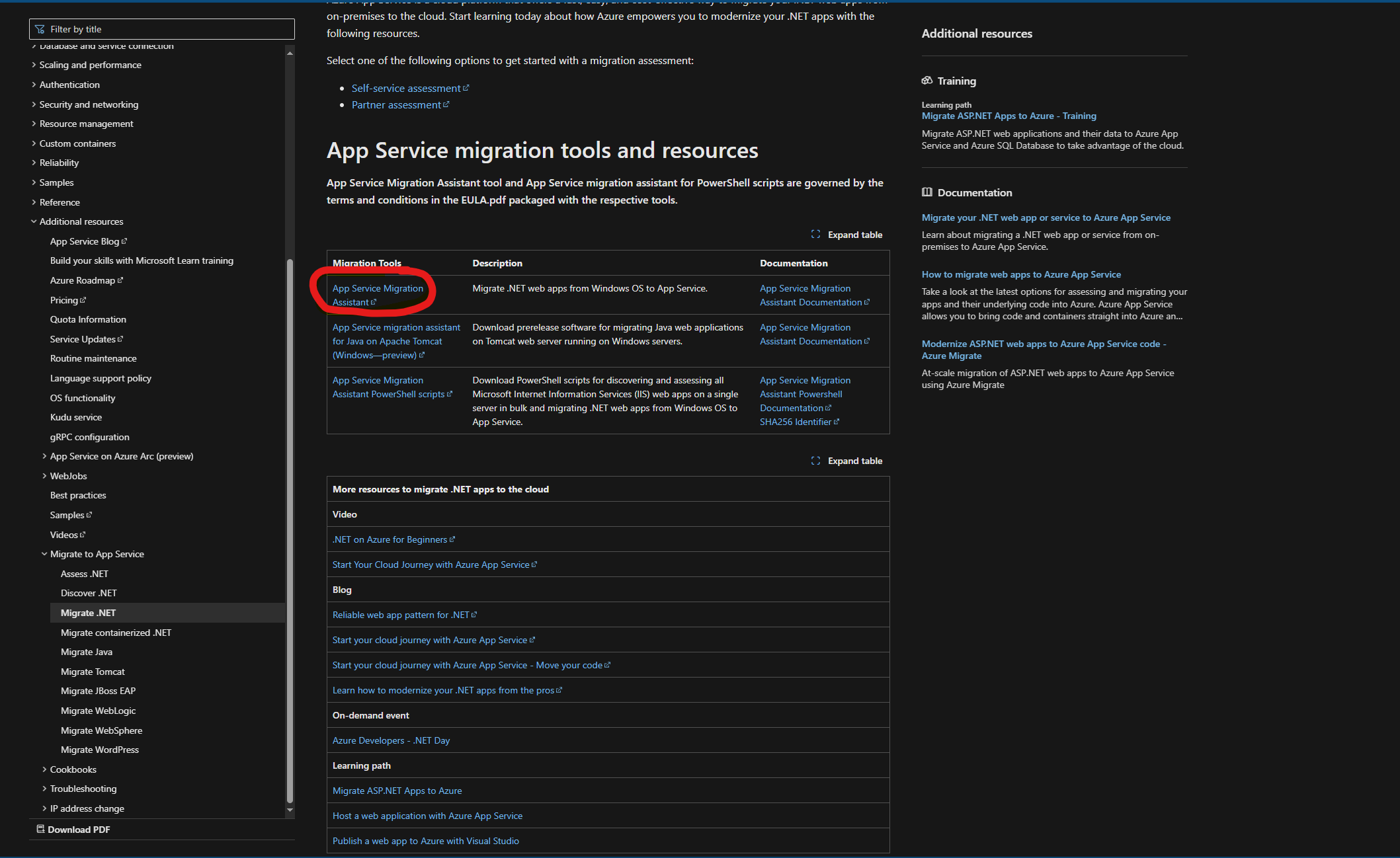The image size is (1400, 858).
Task: Click the filter icon in title search
Action: 40,29
